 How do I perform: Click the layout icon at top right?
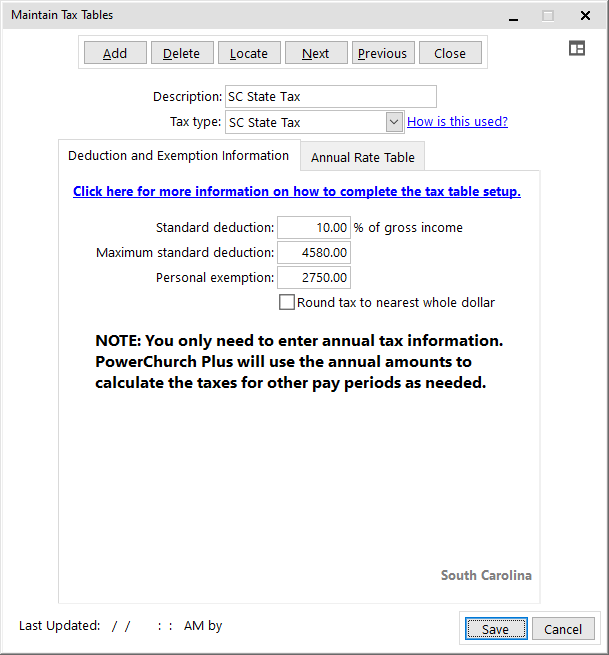pos(577,48)
